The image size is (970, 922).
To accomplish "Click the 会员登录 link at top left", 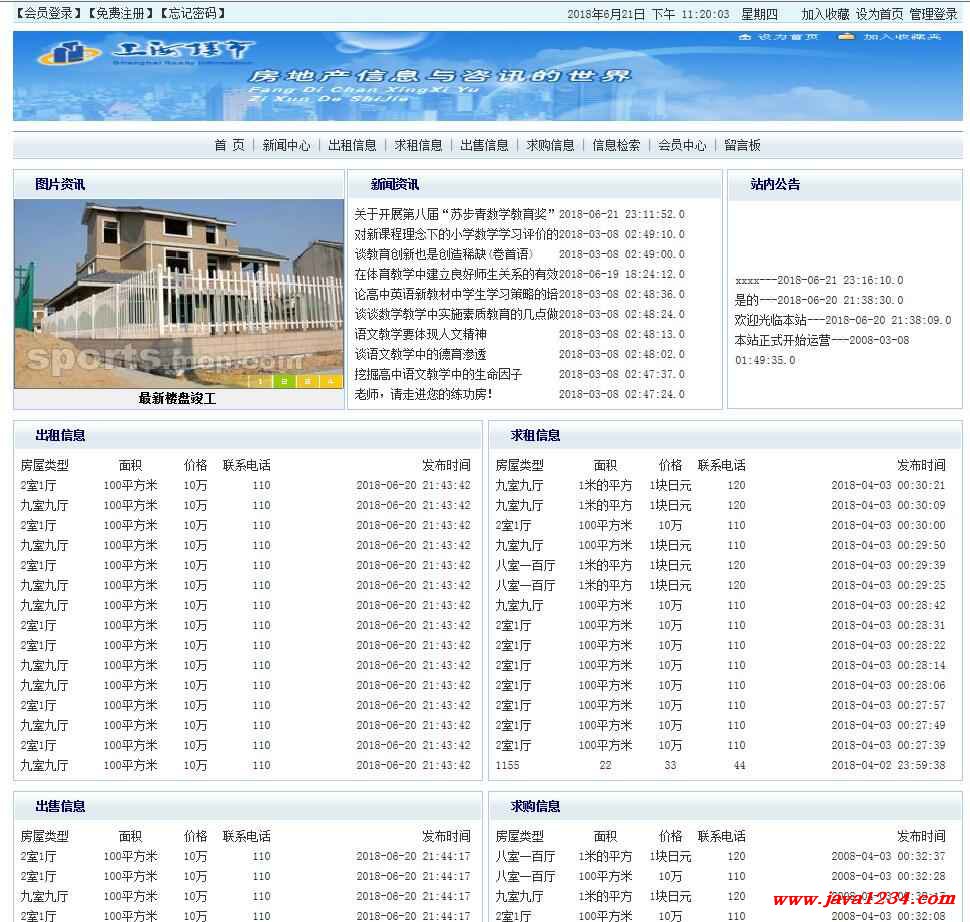I will coord(48,14).
